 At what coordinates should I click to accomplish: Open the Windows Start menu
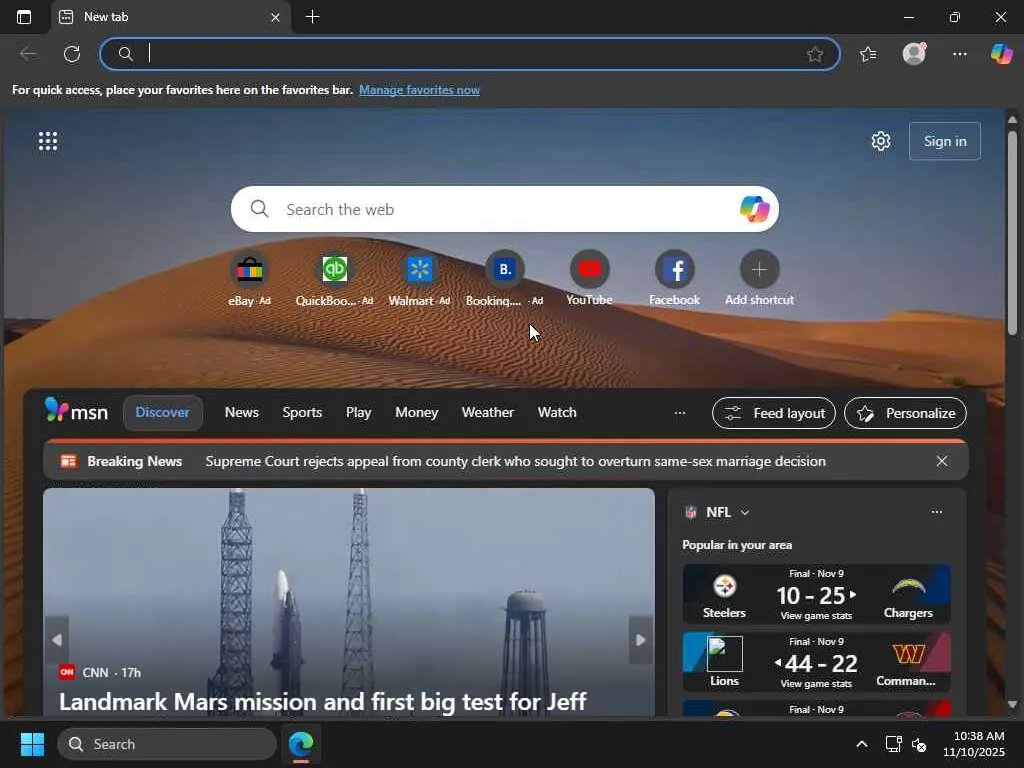[x=32, y=744]
